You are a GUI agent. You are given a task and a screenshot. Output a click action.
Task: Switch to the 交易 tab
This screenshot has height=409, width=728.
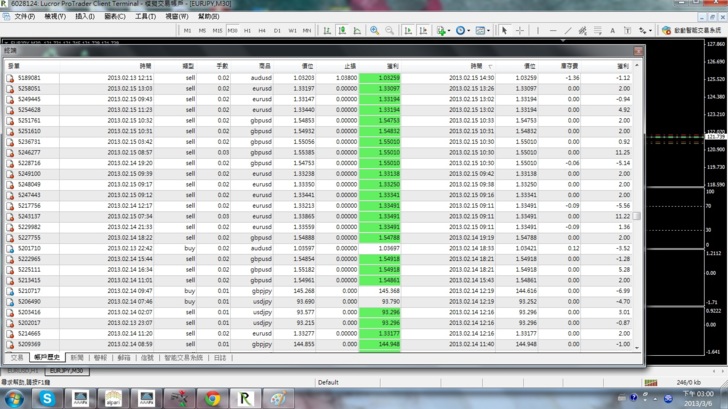[x=17, y=357]
